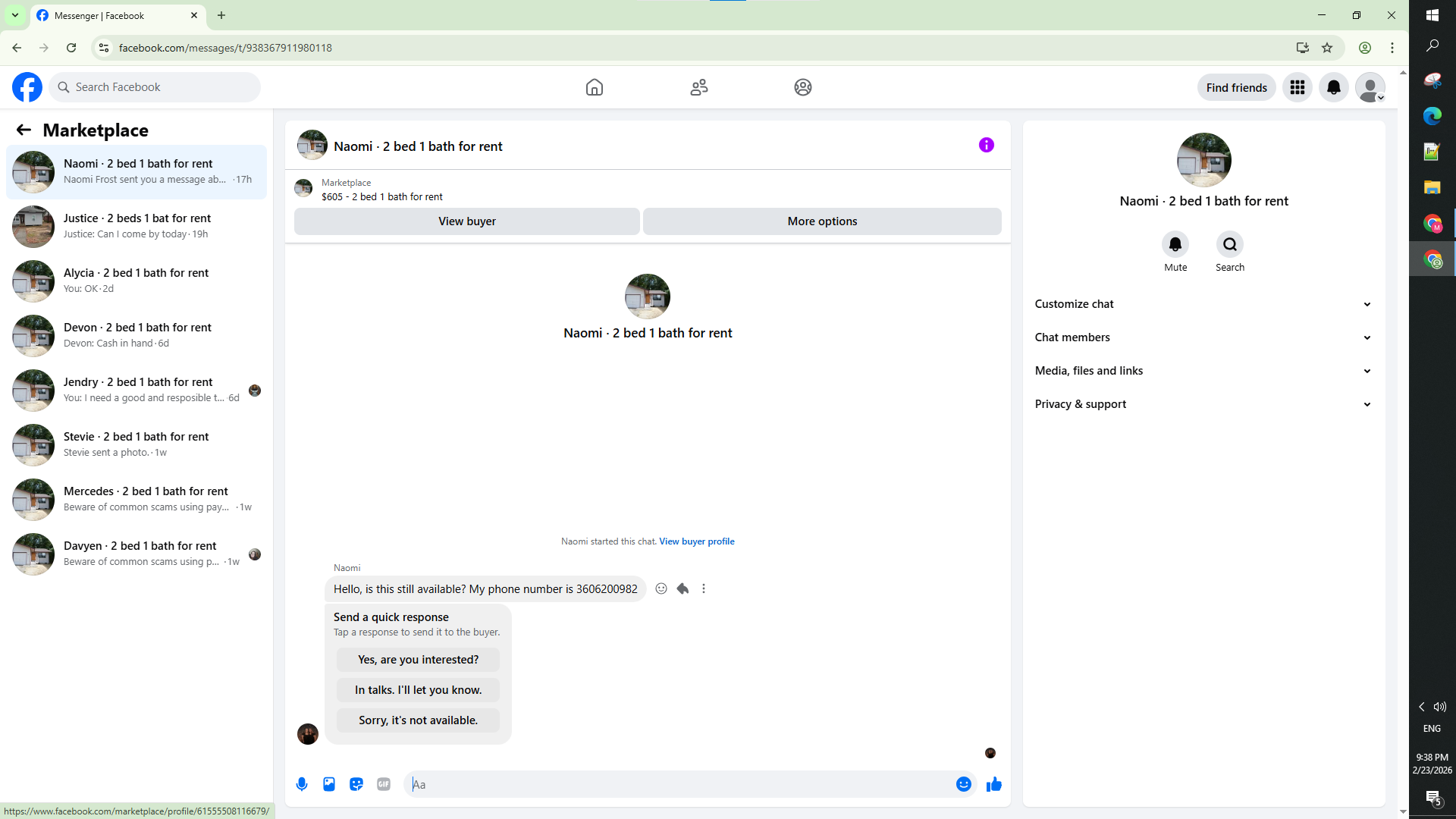Open the Friends tab in top navigation

[699, 87]
